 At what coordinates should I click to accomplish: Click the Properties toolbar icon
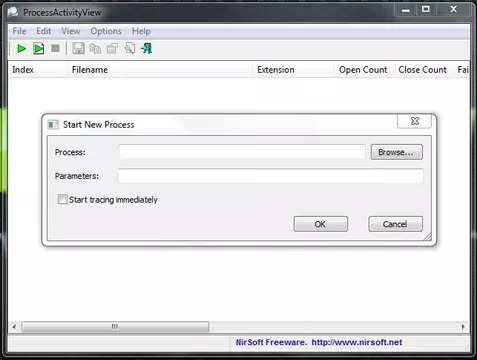(x=112, y=49)
